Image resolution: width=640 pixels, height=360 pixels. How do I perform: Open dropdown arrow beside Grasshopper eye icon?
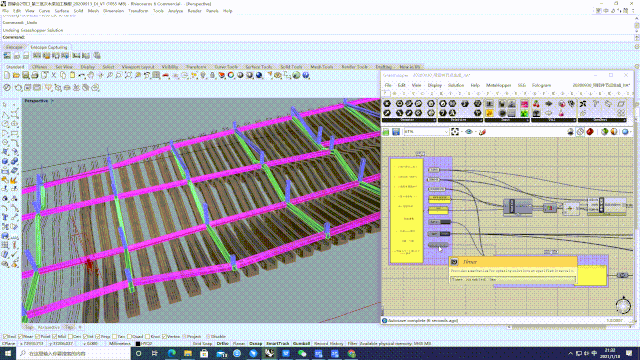tap(476, 132)
